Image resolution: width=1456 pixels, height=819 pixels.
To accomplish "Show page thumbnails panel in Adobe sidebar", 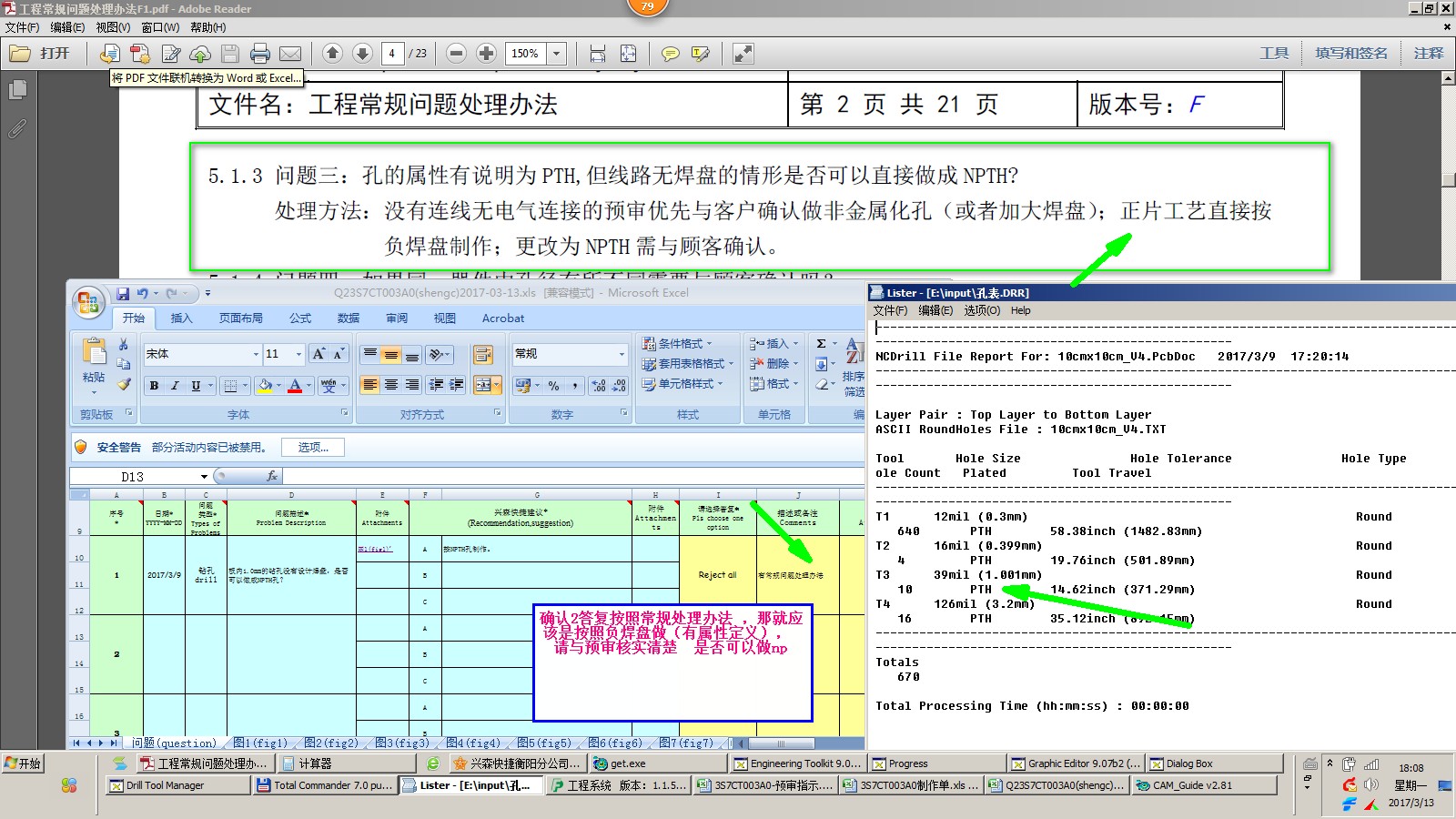I will (x=17, y=90).
